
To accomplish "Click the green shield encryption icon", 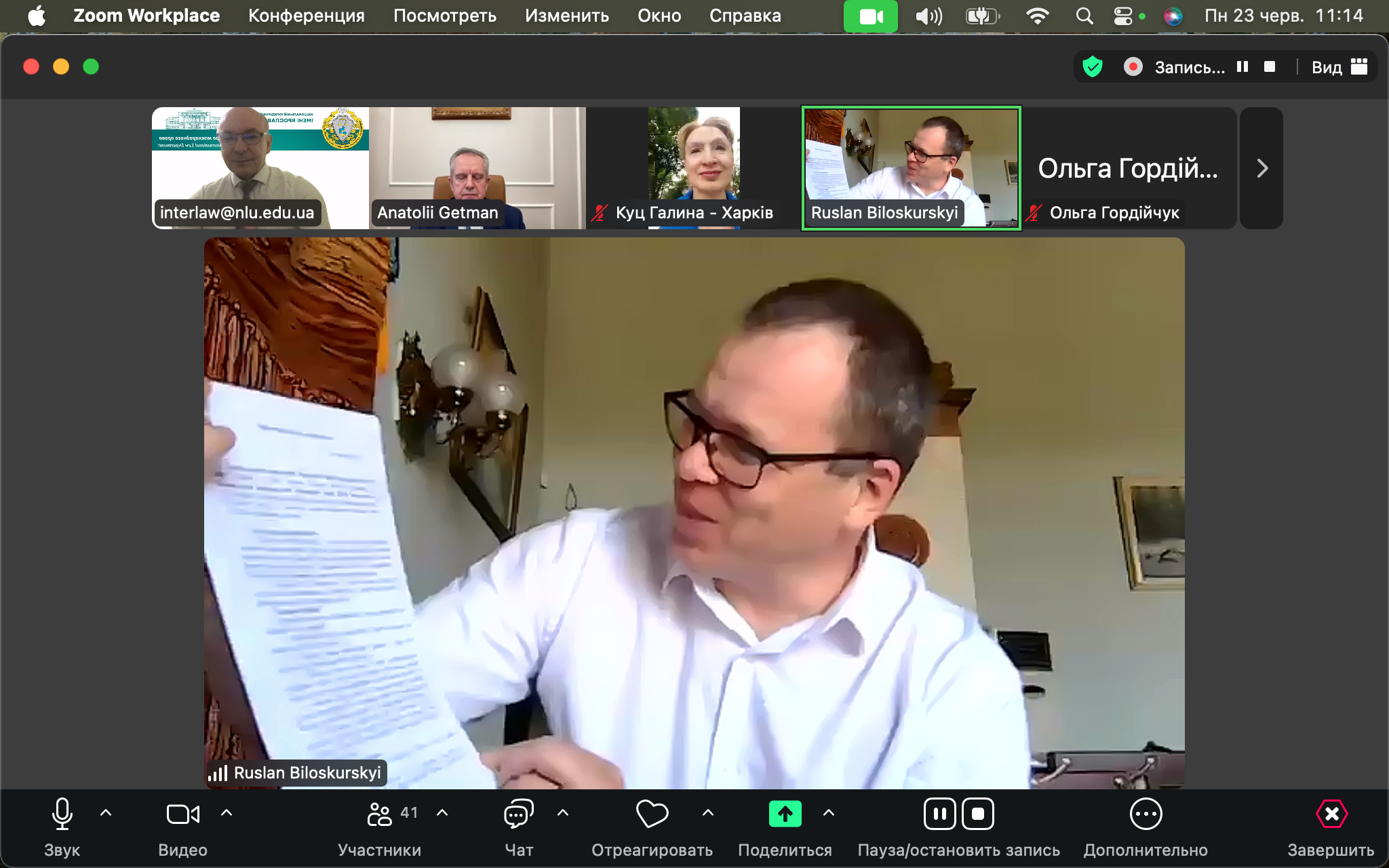I will tap(1092, 67).
